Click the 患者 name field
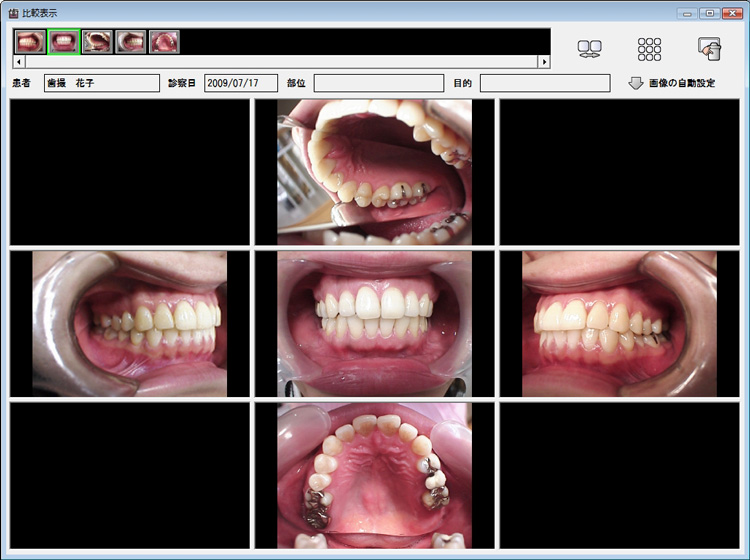The width and height of the screenshot is (750, 560). point(102,83)
